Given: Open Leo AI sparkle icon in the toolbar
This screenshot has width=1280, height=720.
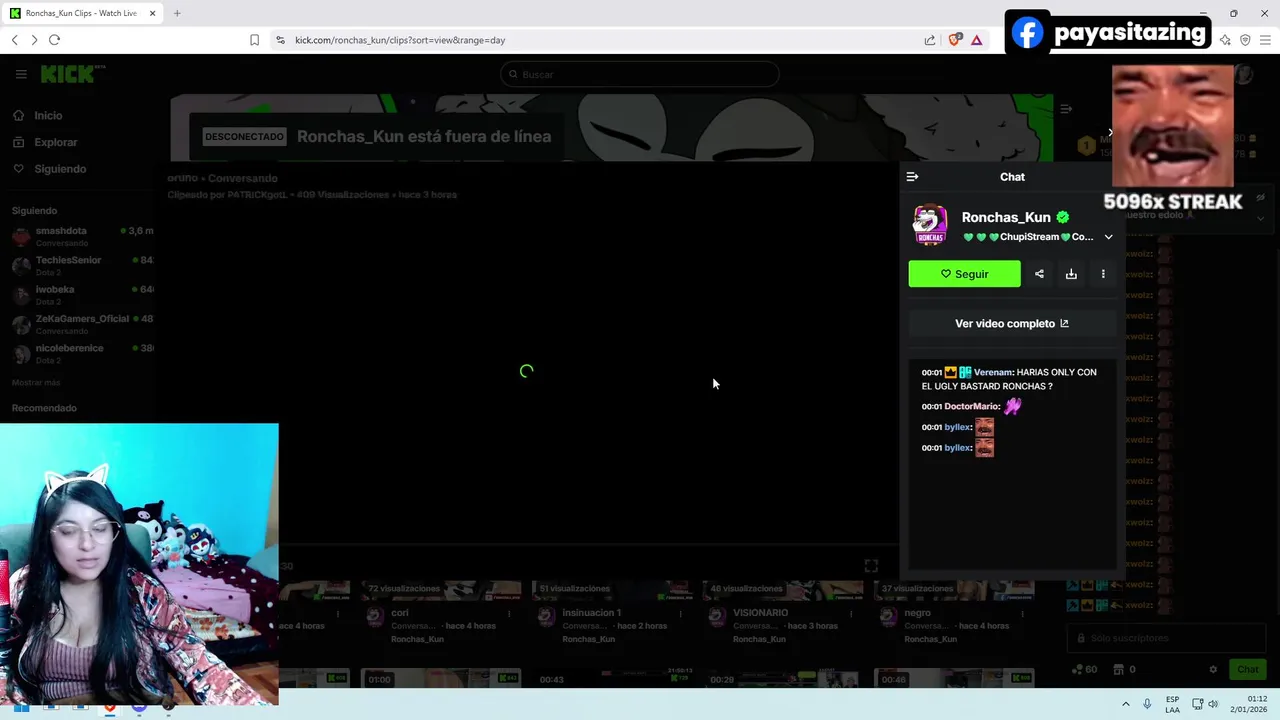Looking at the screenshot, I should 1225,40.
